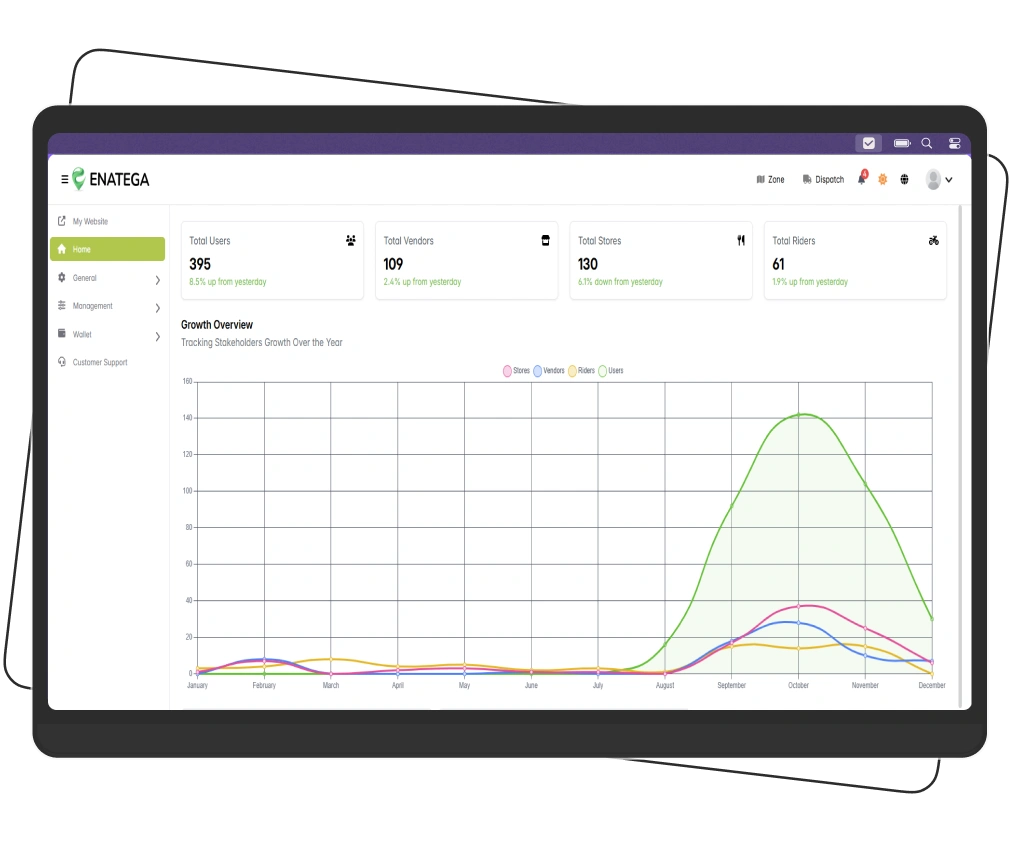
Task: Click the checkmark icon in the purple bar
Action: pos(869,143)
